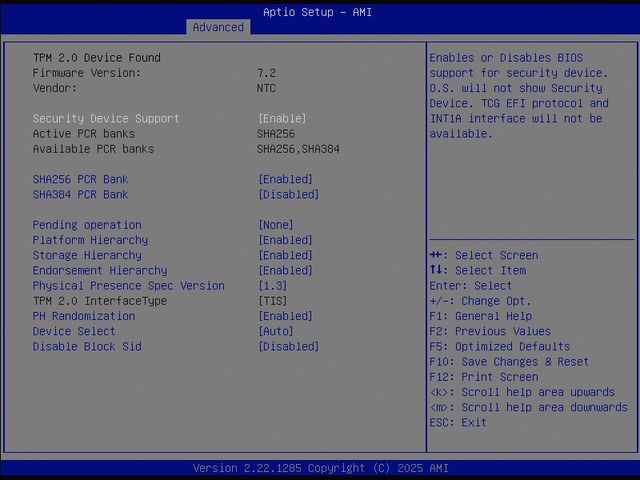The image size is (640, 480).
Task: Click the active bank value SHA256
Action: tap(276, 133)
